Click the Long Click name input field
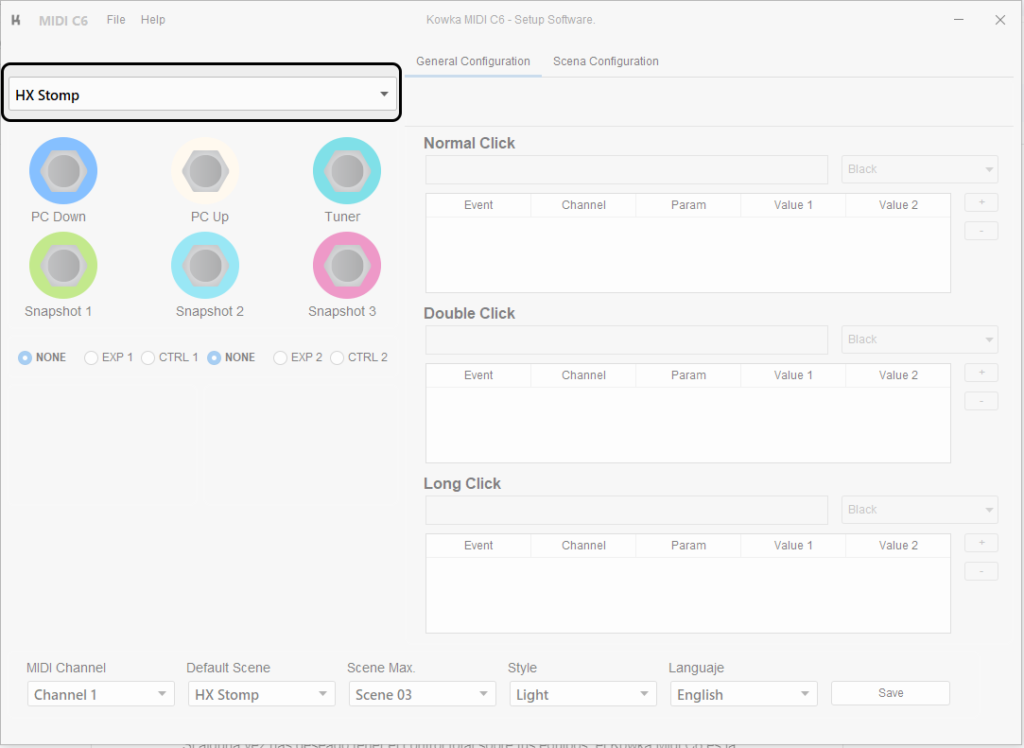Screen dimensions: 1024x748 pos(626,510)
